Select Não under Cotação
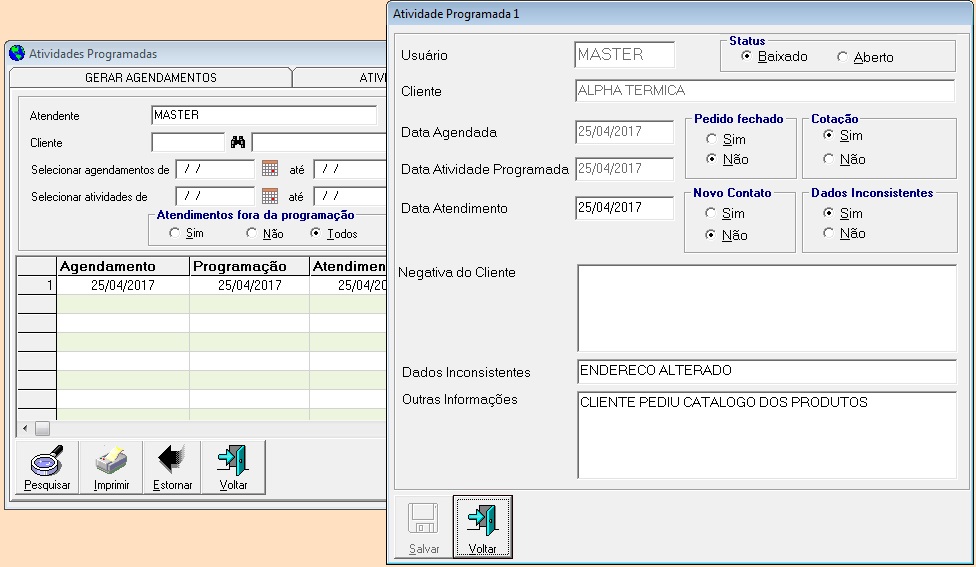The image size is (976, 567). (x=828, y=159)
